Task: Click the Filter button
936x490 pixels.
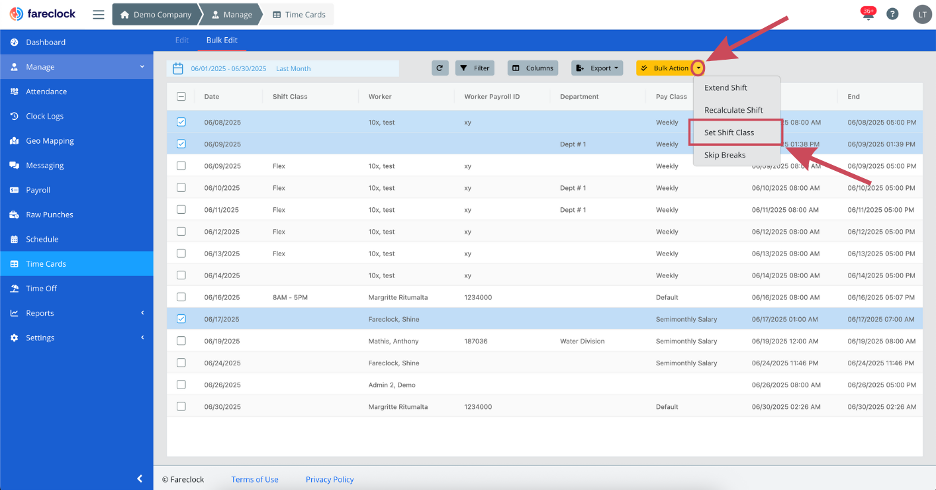Action: tap(475, 68)
